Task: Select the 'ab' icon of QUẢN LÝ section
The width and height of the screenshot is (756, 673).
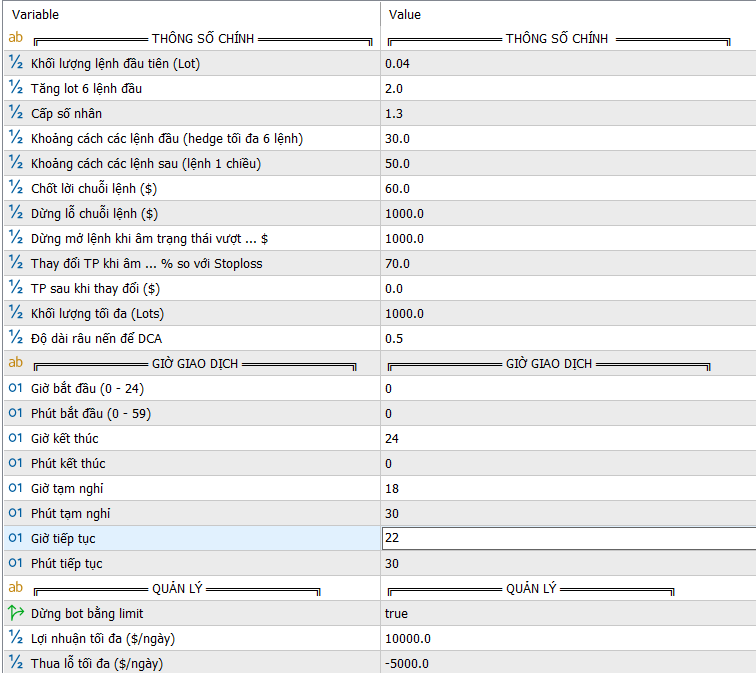Action: coord(15,587)
